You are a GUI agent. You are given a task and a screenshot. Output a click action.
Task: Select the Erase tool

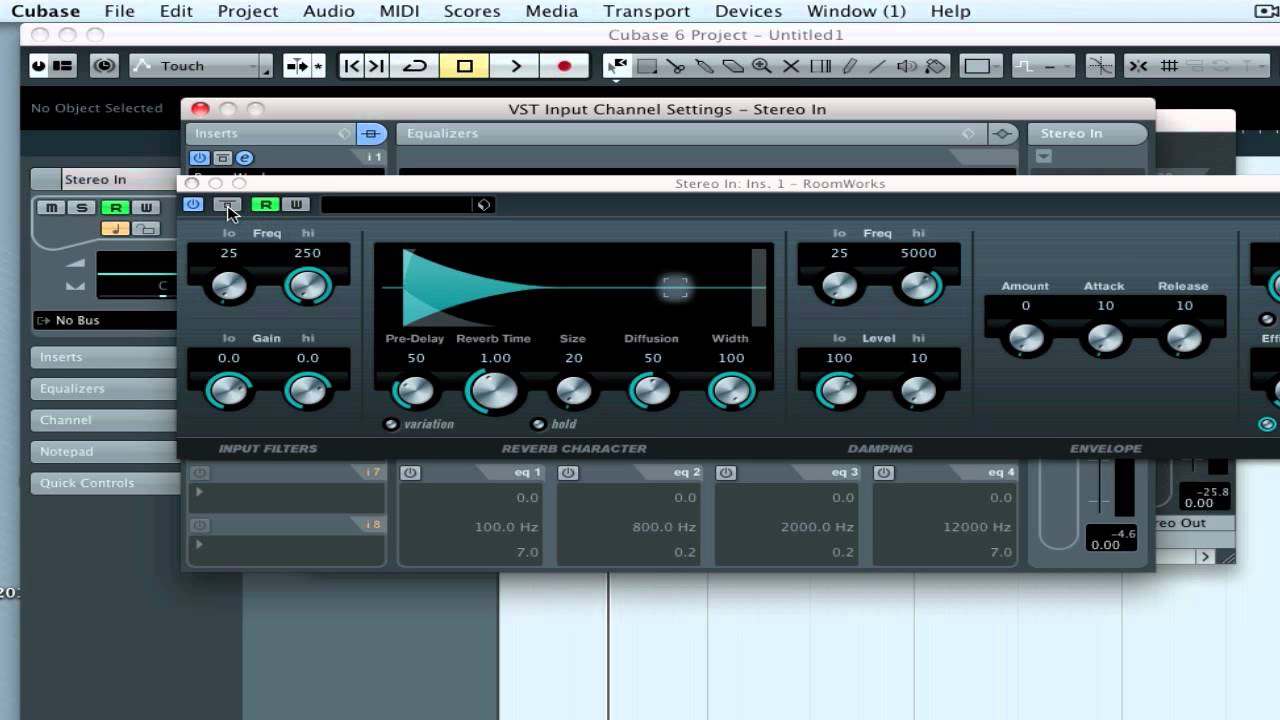(x=733, y=66)
